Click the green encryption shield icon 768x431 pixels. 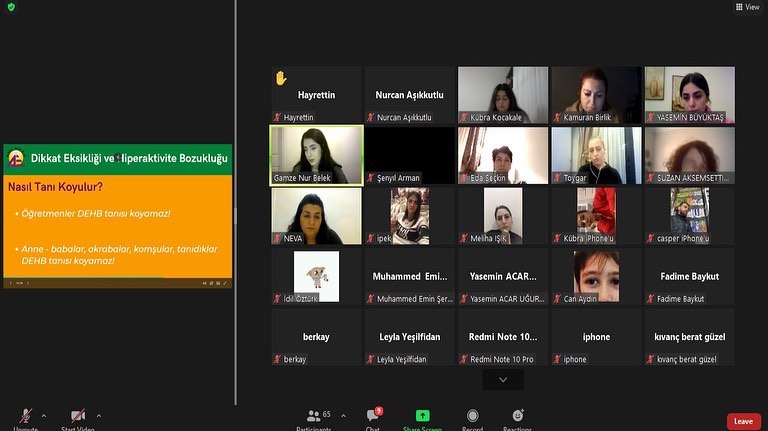tap(11, 7)
